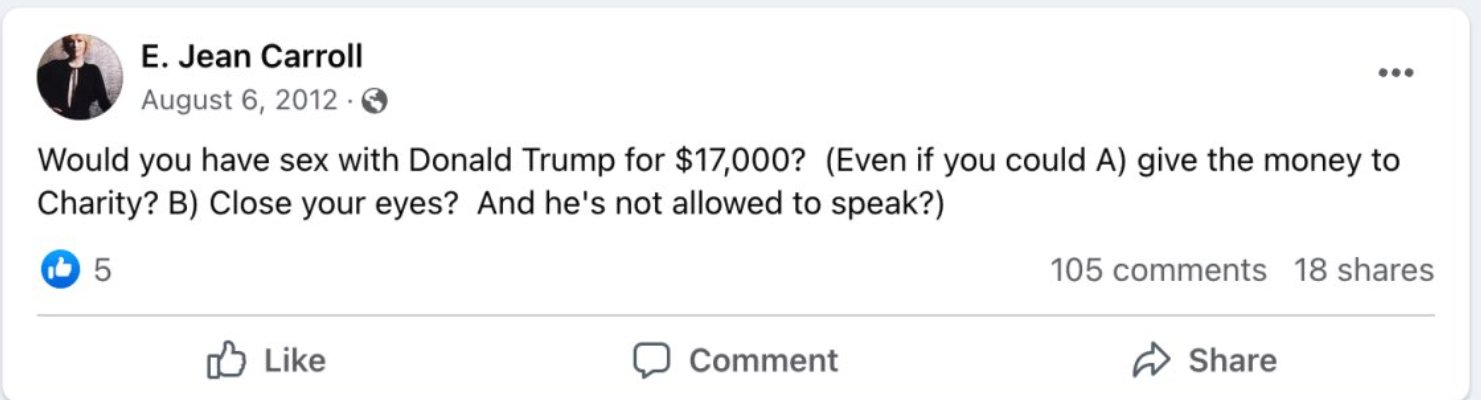
Task: Click the curved arrow Share icon
Action: (x=1151, y=360)
